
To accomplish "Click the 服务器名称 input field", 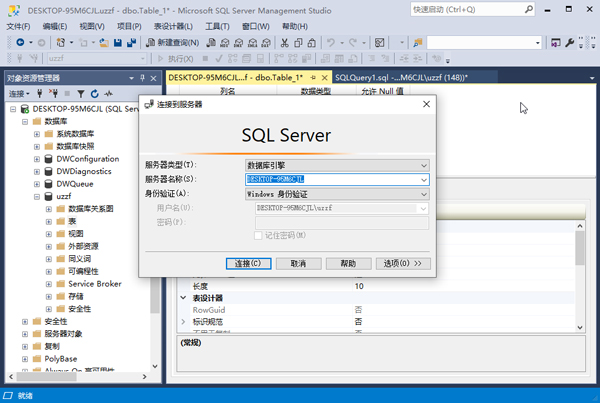I will click(330, 180).
